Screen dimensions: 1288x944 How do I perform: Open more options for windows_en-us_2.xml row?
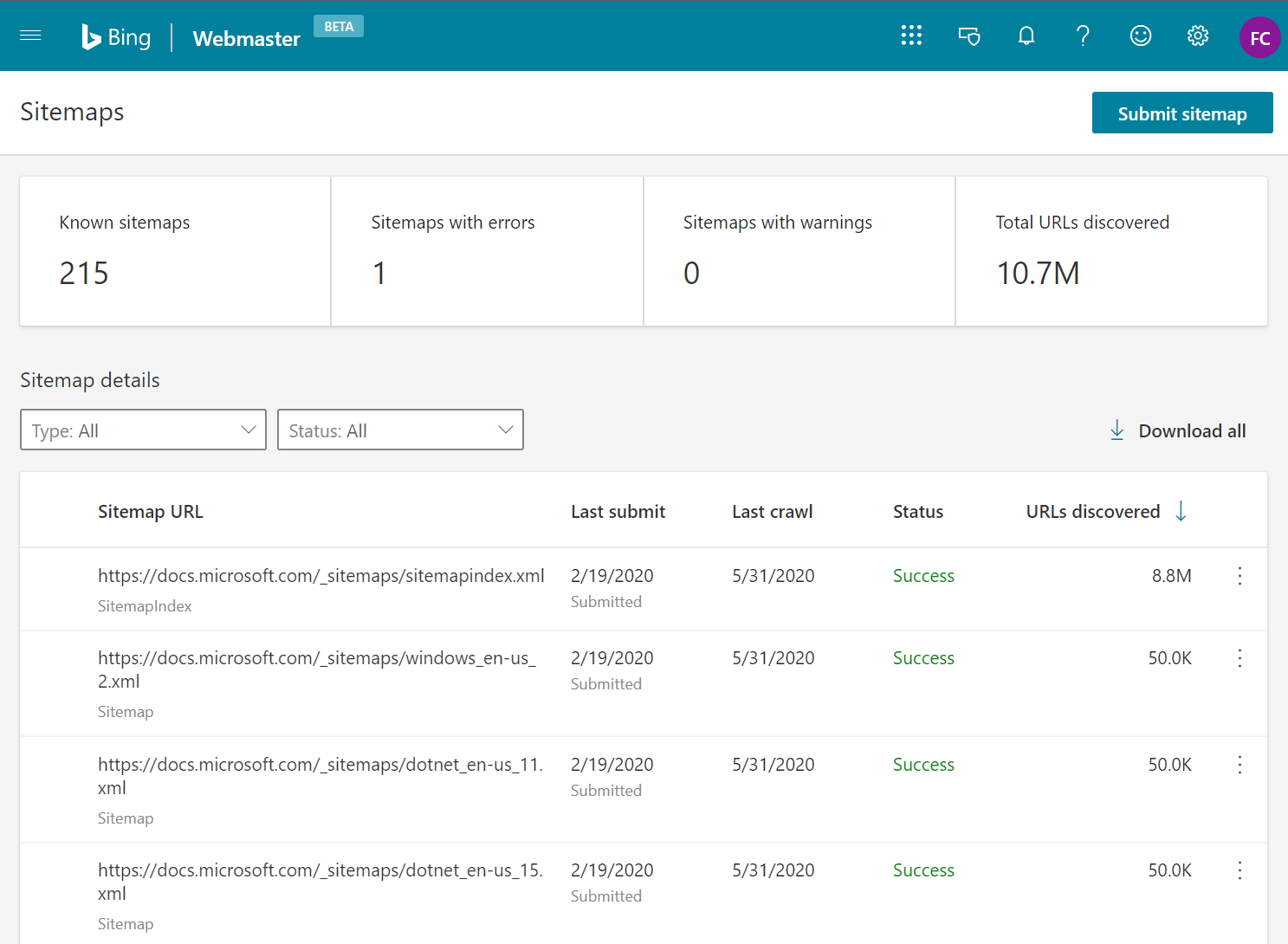click(1239, 658)
